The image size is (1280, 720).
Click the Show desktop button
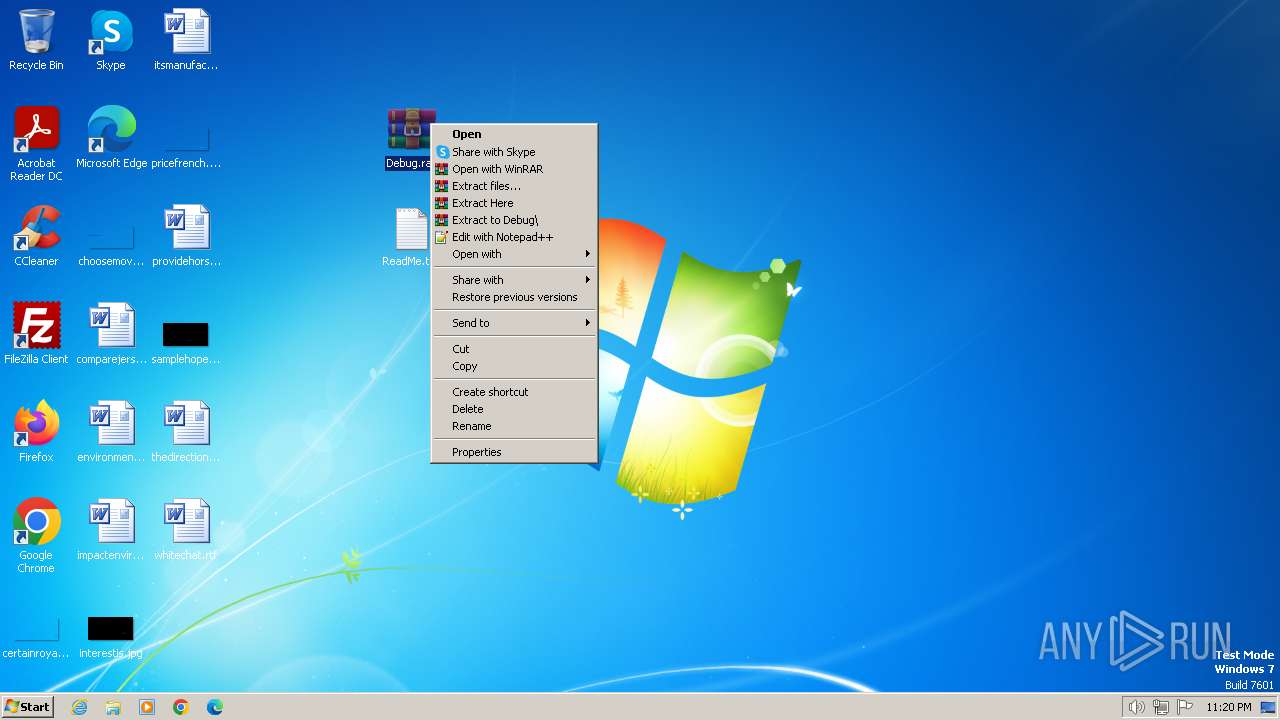pos(1268,707)
